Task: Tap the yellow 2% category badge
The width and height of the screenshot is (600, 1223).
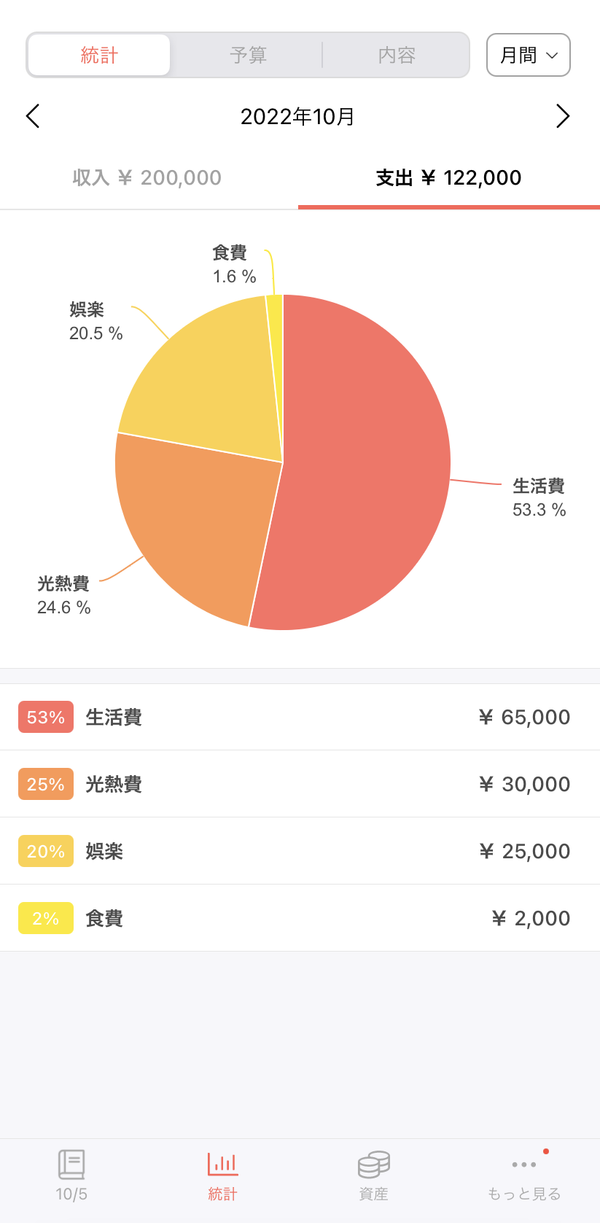Action: click(x=46, y=918)
